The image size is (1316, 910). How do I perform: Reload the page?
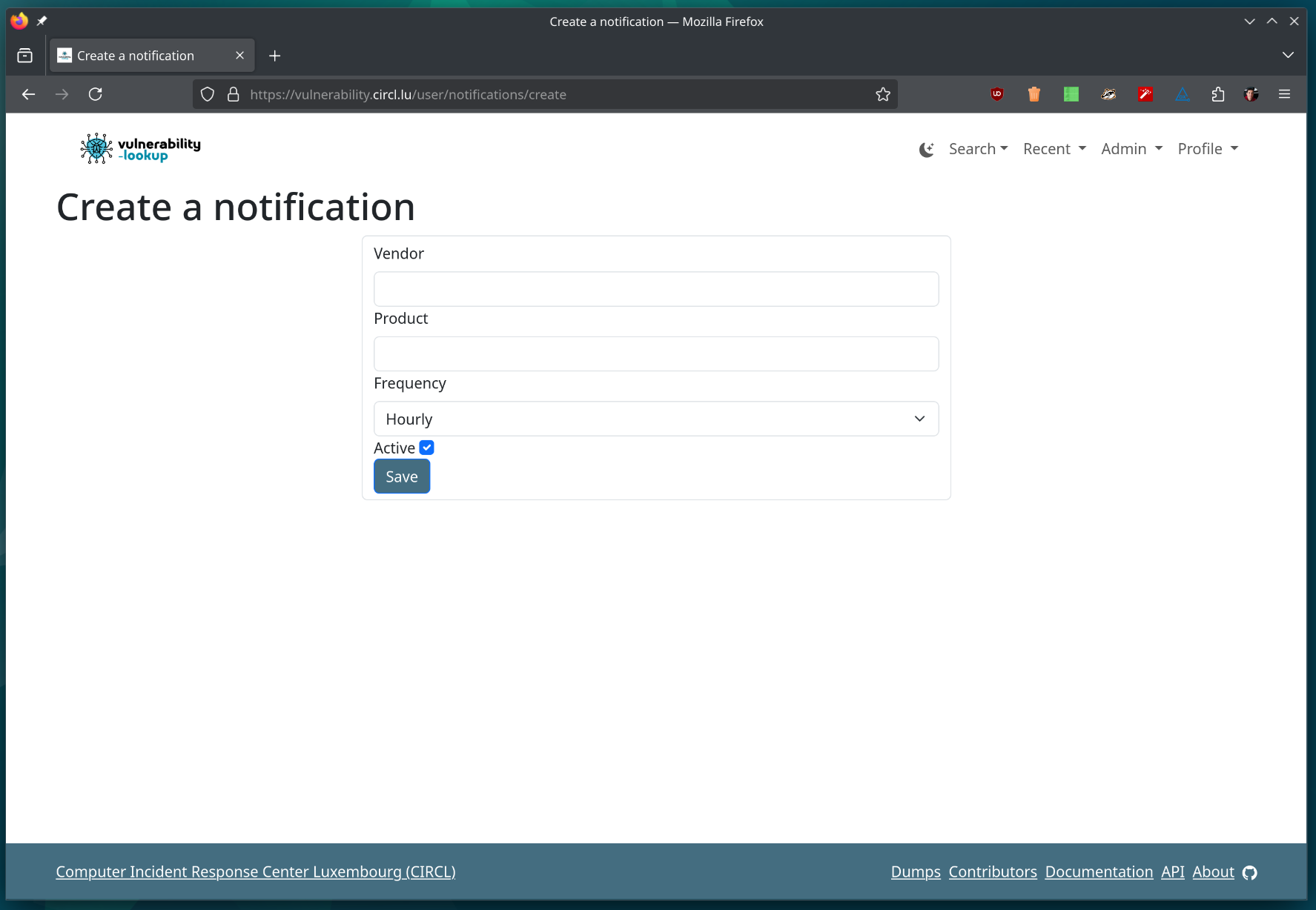[96, 94]
